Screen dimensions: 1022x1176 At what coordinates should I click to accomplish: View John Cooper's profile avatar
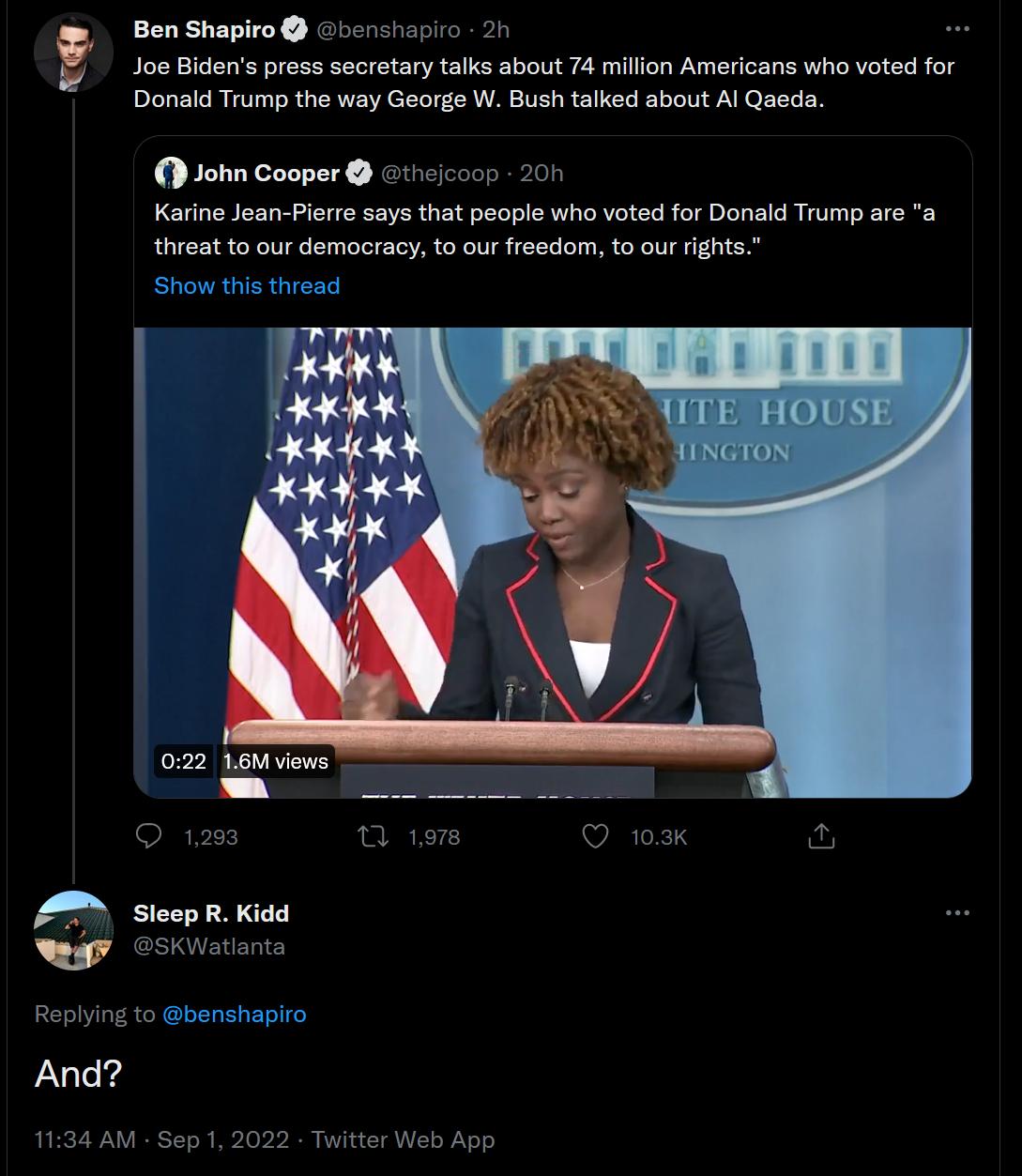[x=170, y=173]
